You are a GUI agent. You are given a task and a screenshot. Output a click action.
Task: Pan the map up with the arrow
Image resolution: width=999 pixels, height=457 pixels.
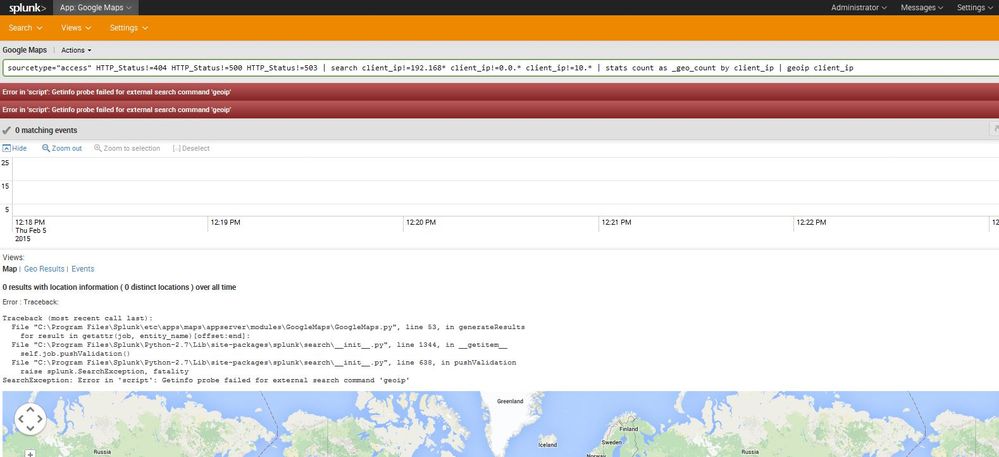click(31, 410)
